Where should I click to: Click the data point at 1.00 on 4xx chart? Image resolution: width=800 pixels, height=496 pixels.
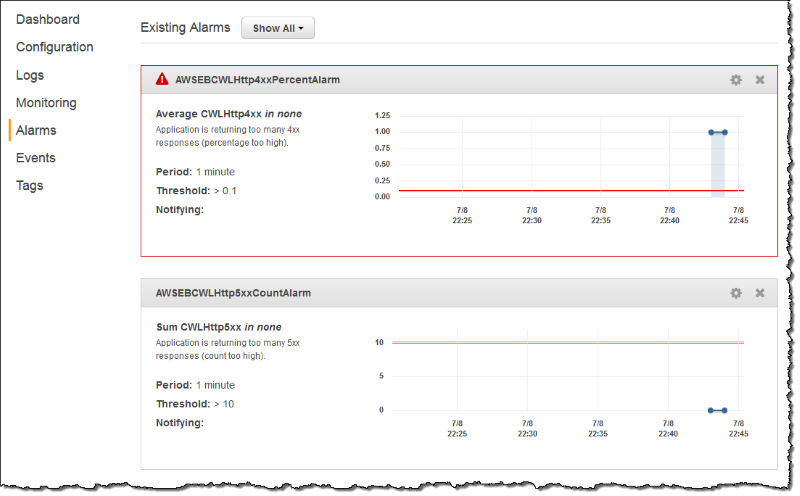711,132
